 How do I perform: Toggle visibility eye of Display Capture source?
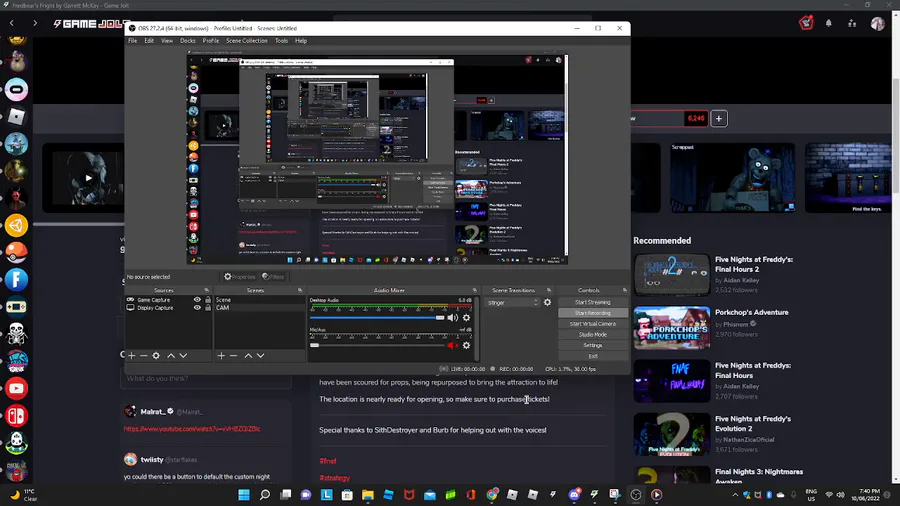(x=197, y=308)
